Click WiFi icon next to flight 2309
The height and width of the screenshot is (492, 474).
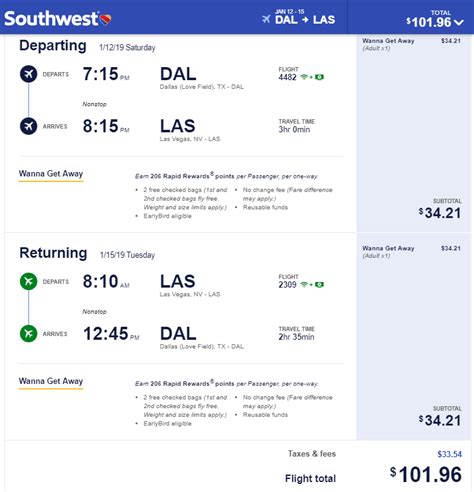point(304,285)
